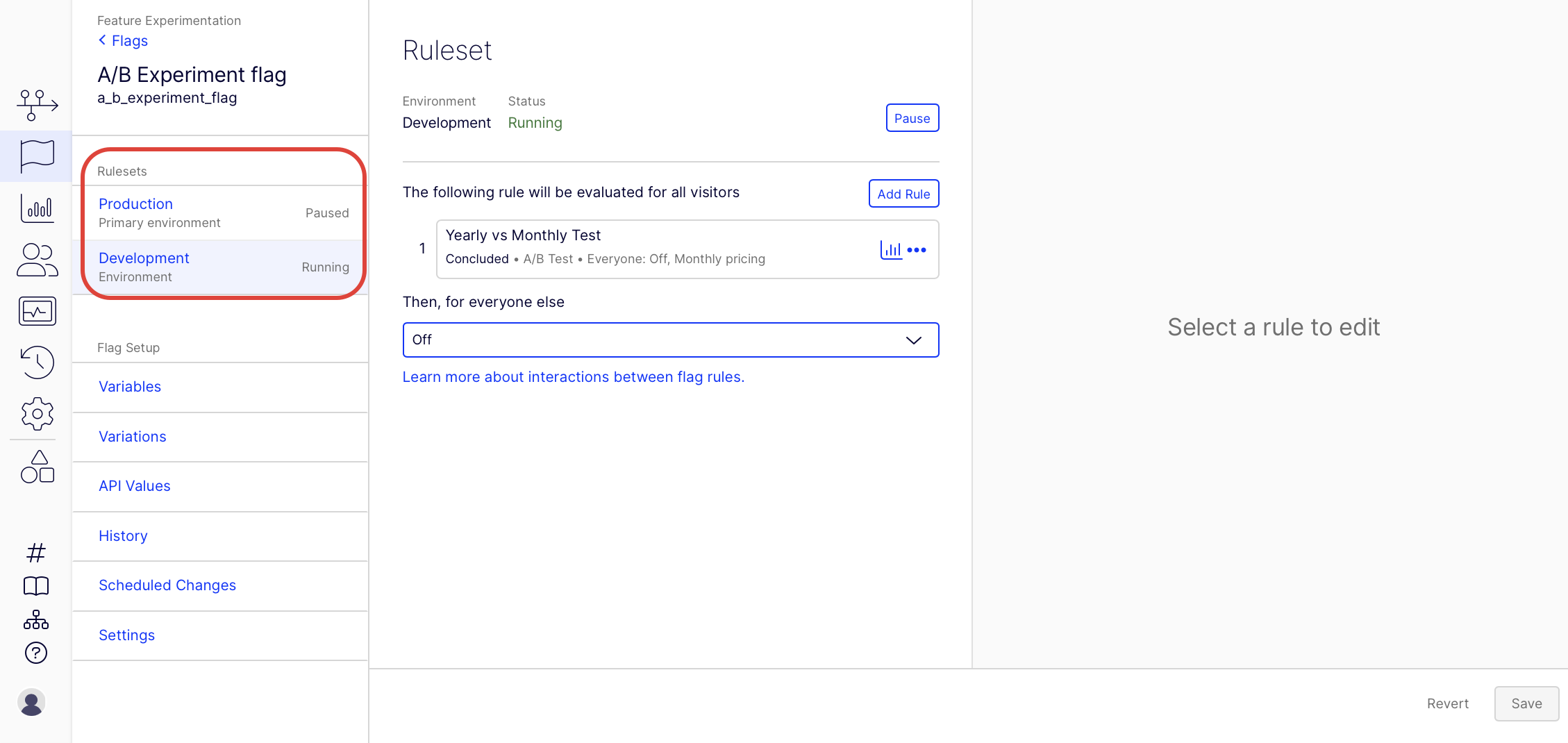
Task: Open 'Learn more about interactions between flag rules' link
Action: tap(573, 377)
